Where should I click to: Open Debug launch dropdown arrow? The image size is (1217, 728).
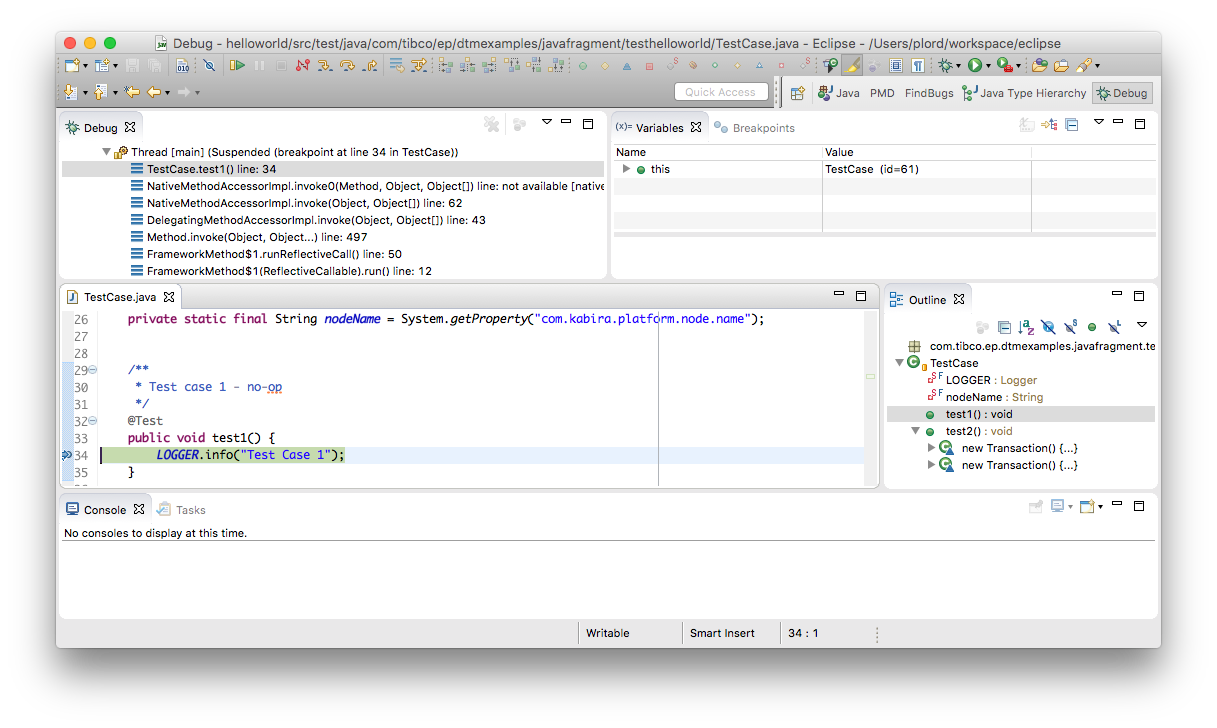pyautogui.click(x=958, y=66)
